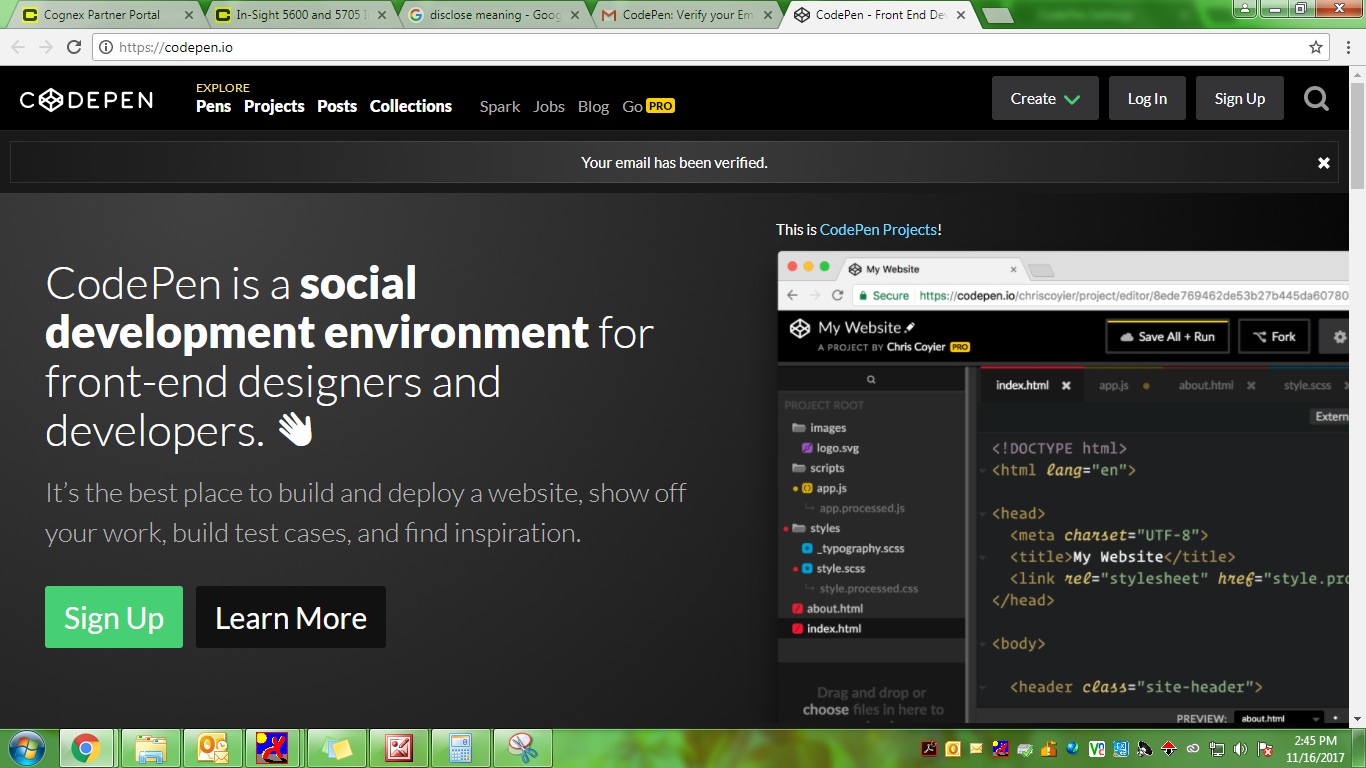Open Pens in the Explore menu
This screenshot has height=768, width=1366.
213,106
